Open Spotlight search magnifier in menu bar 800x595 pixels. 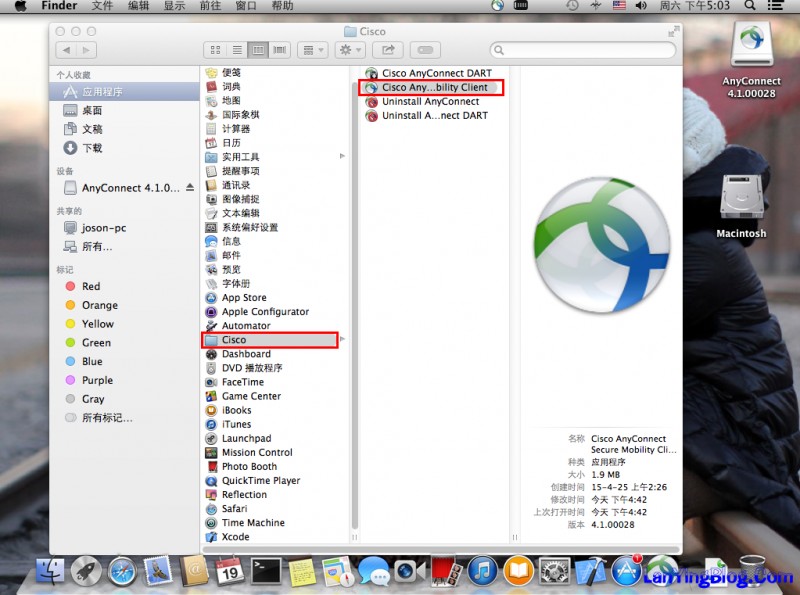tap(749, 6)
